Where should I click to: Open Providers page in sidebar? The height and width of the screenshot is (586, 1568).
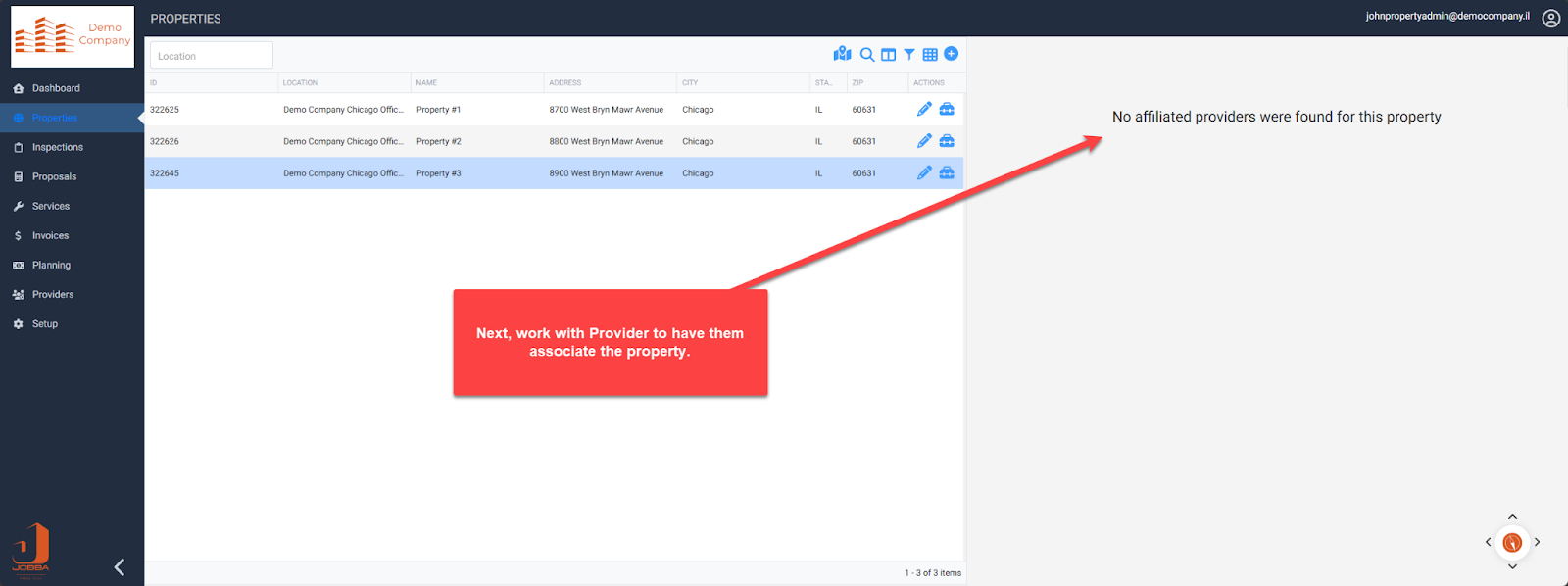click(52, 294)
